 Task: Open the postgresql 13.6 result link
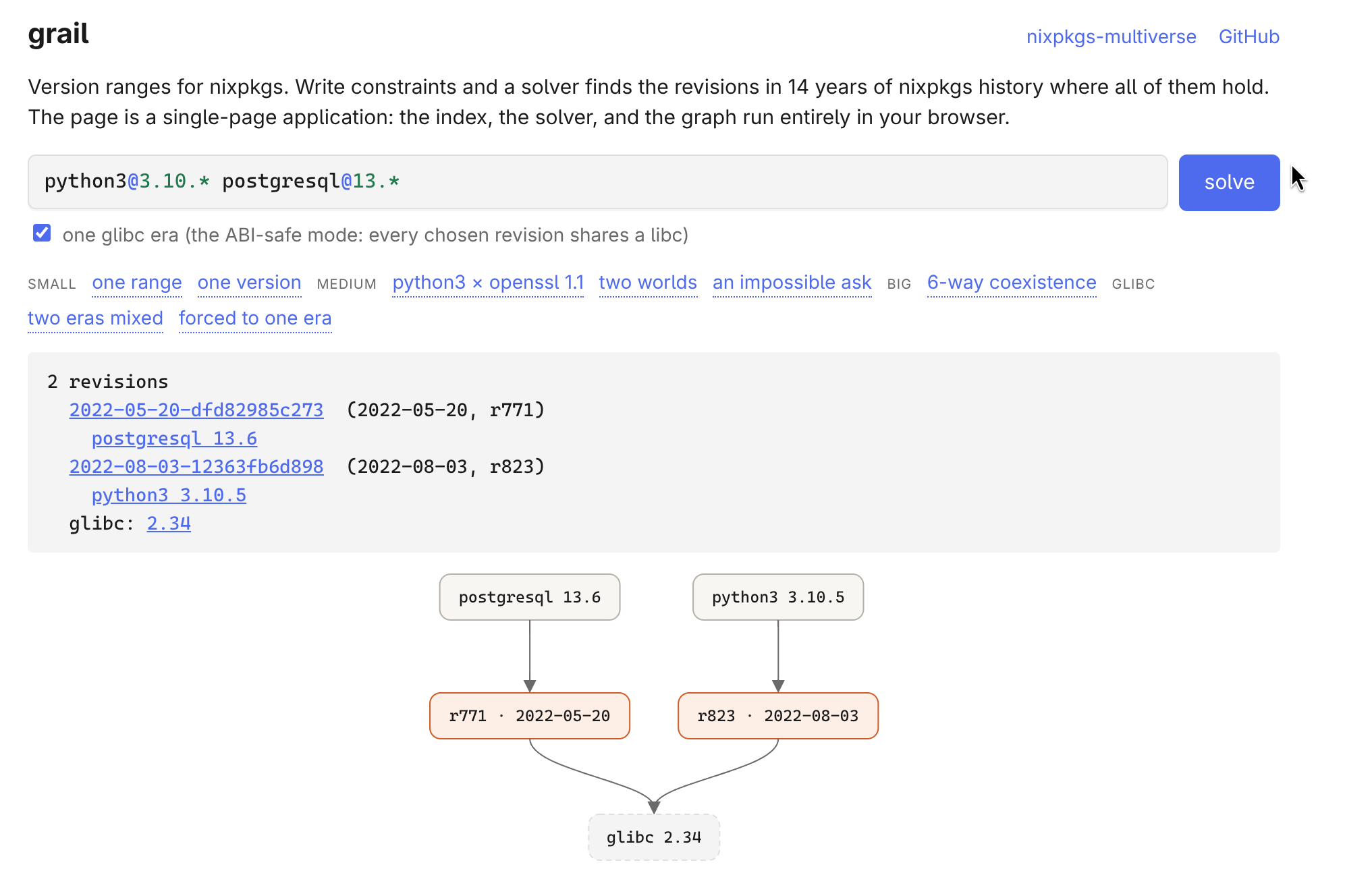tap(174, 439)
